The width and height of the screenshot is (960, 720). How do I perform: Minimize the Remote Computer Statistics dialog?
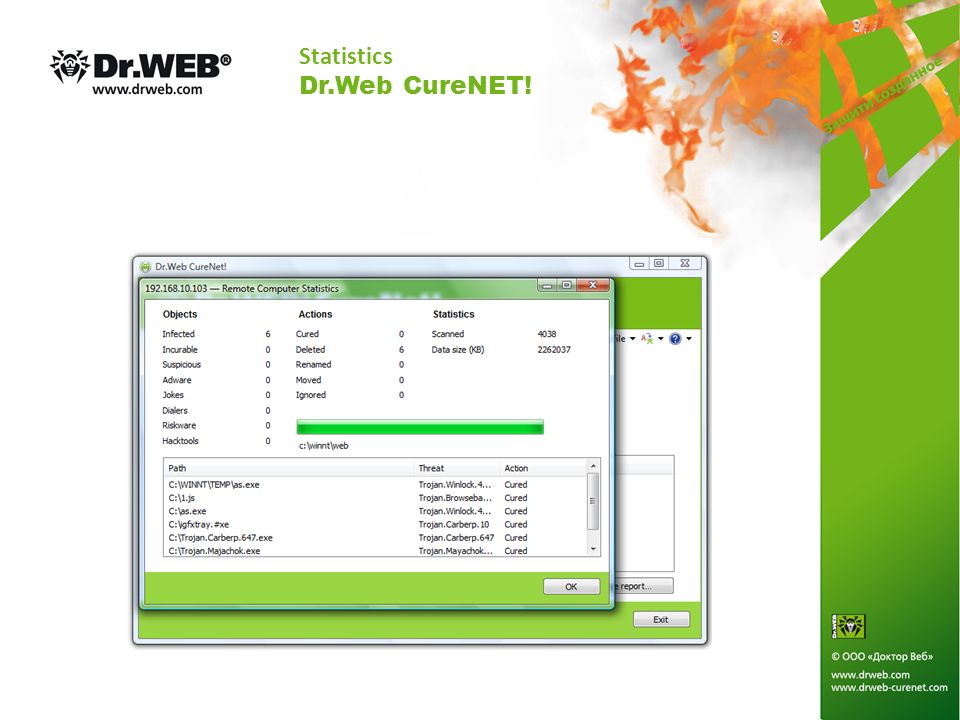pyautogui.click(x=547, y=285)
